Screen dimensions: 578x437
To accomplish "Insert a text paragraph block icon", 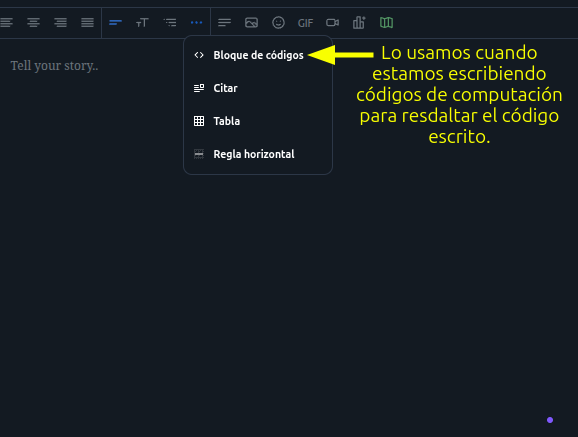I will click(x=224, y=23).
